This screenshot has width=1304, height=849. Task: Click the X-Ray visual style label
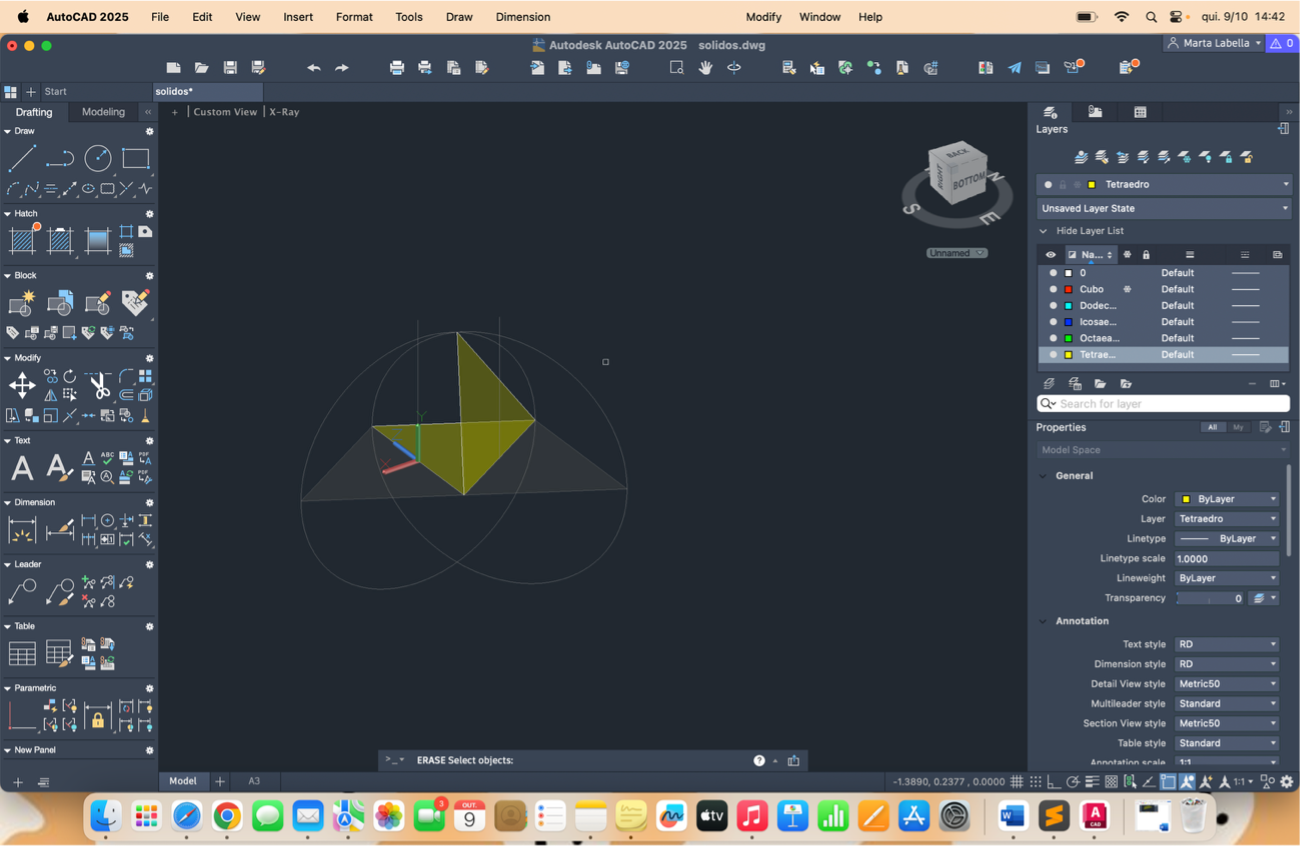(284, 112)
